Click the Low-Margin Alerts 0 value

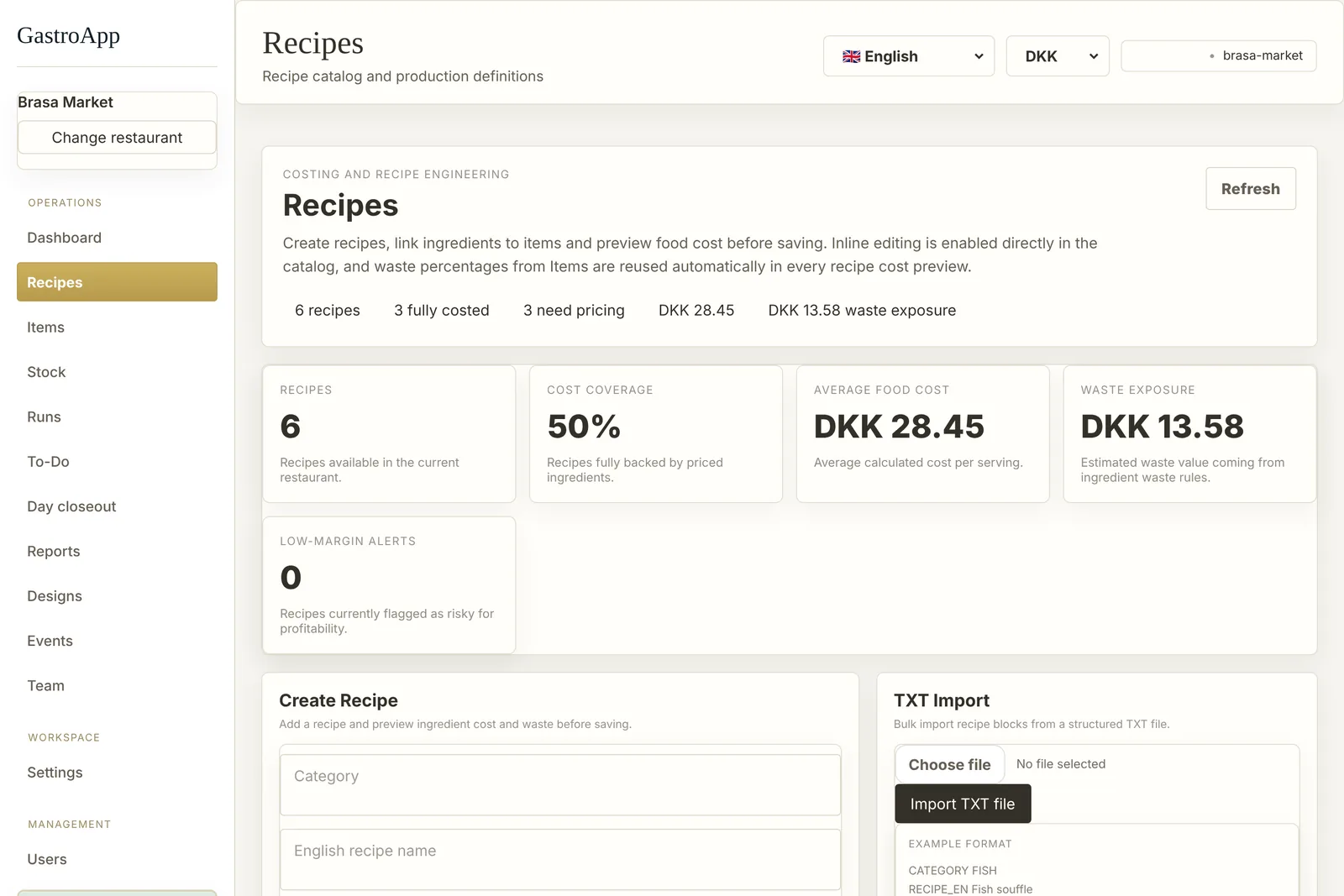291,578
